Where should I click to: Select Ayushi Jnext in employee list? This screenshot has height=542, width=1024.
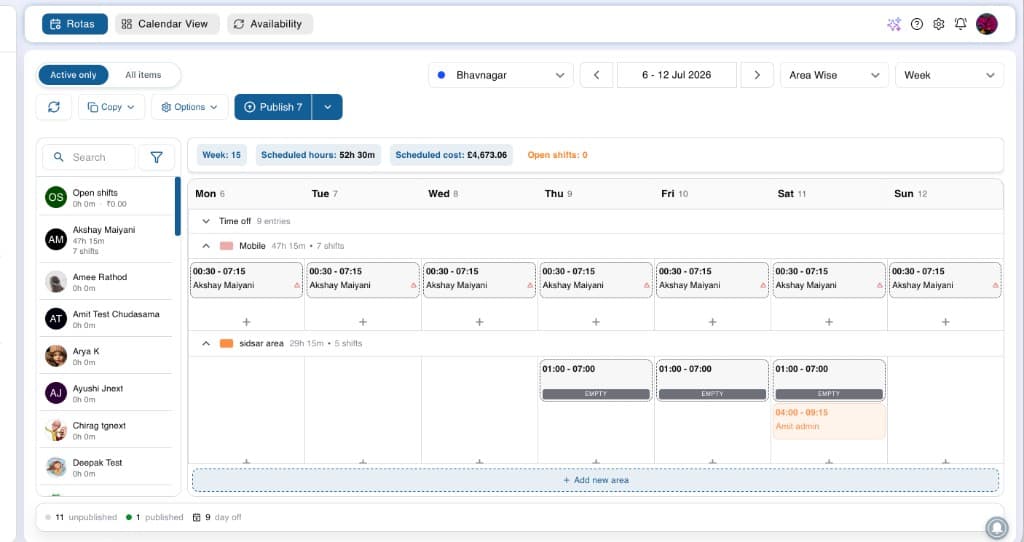pyautogui.click(x=106, y=393)
